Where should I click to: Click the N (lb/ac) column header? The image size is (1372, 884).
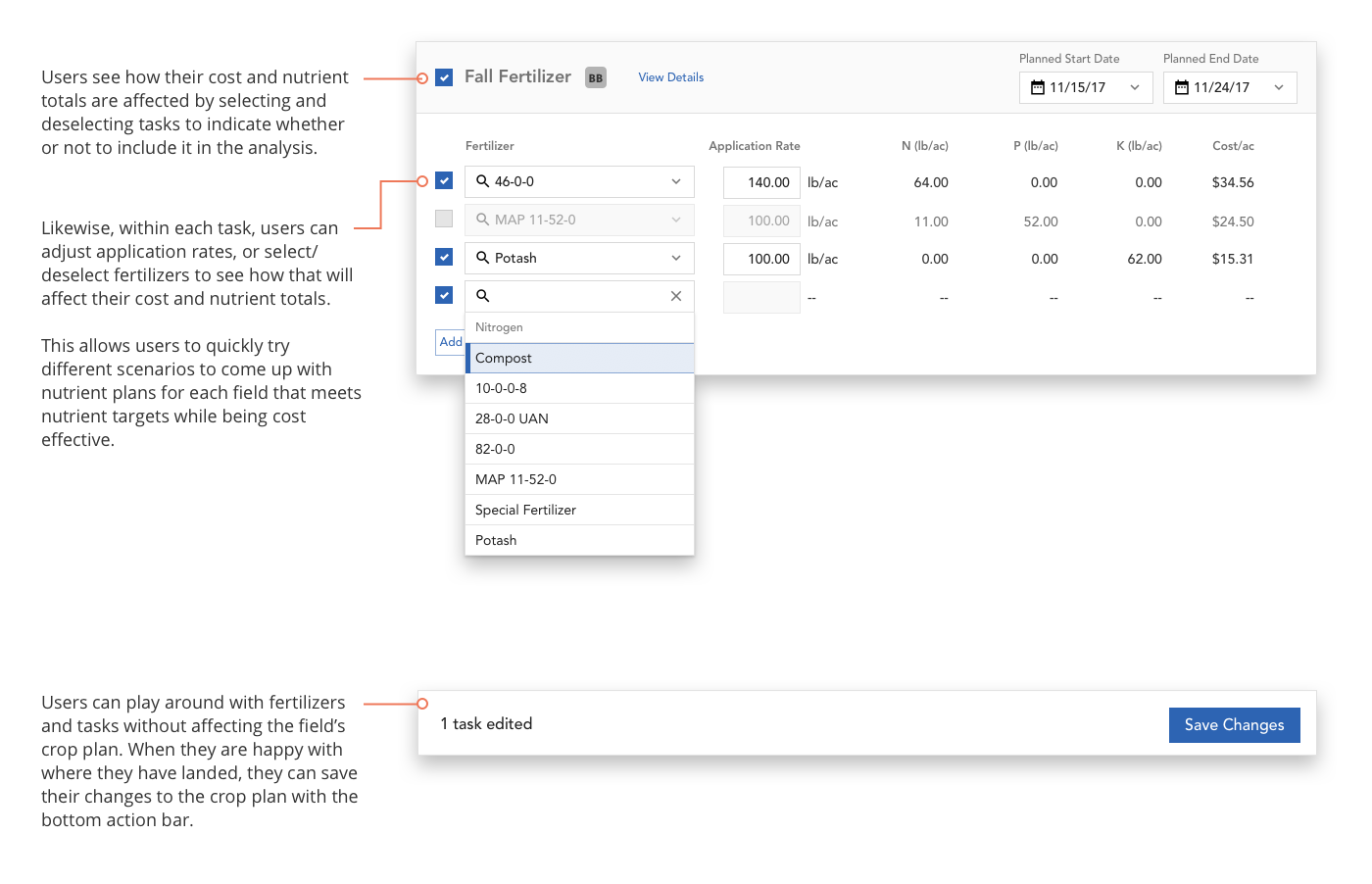(x=925, y=146)
